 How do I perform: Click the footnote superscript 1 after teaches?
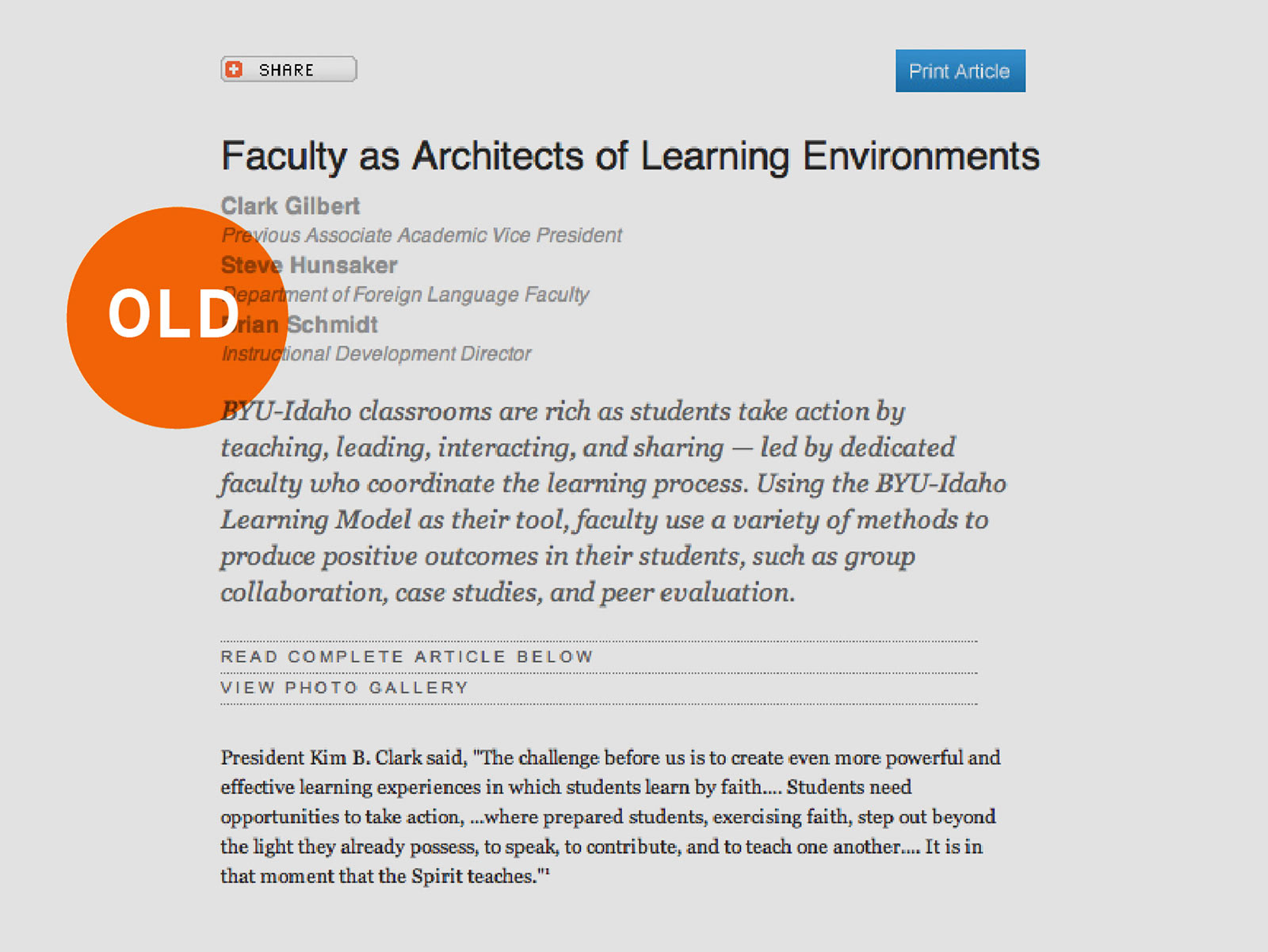[546, 871]
